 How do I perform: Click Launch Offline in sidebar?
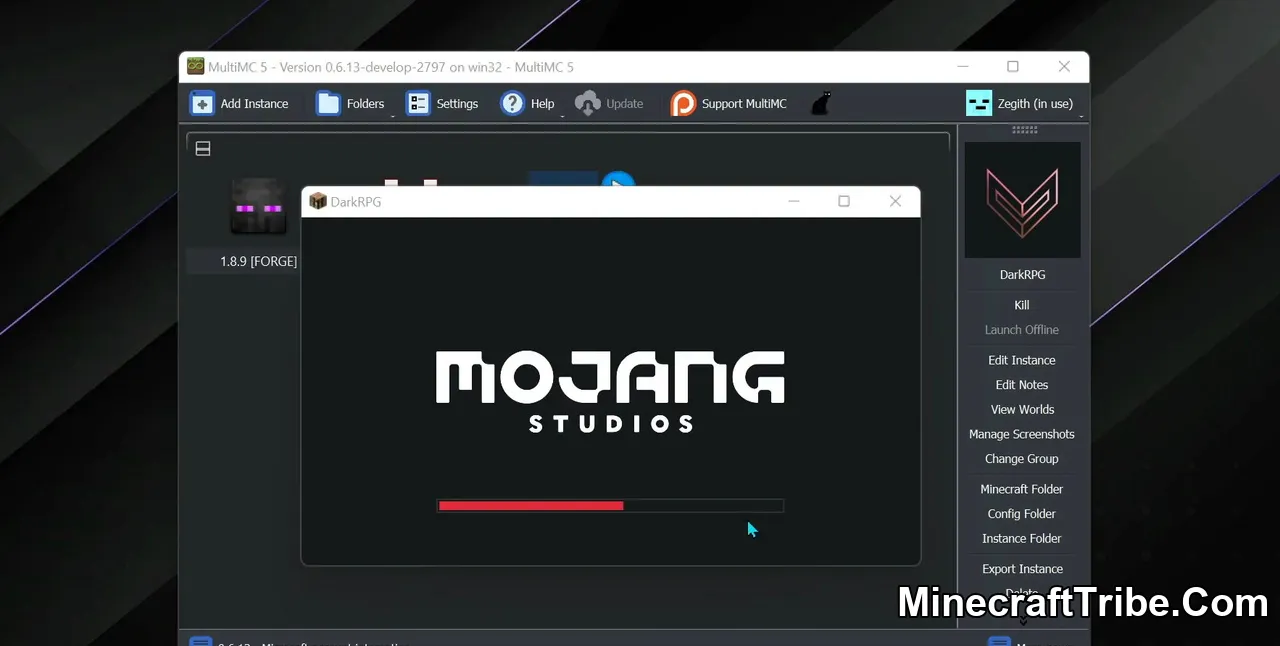click(1022, 330)
